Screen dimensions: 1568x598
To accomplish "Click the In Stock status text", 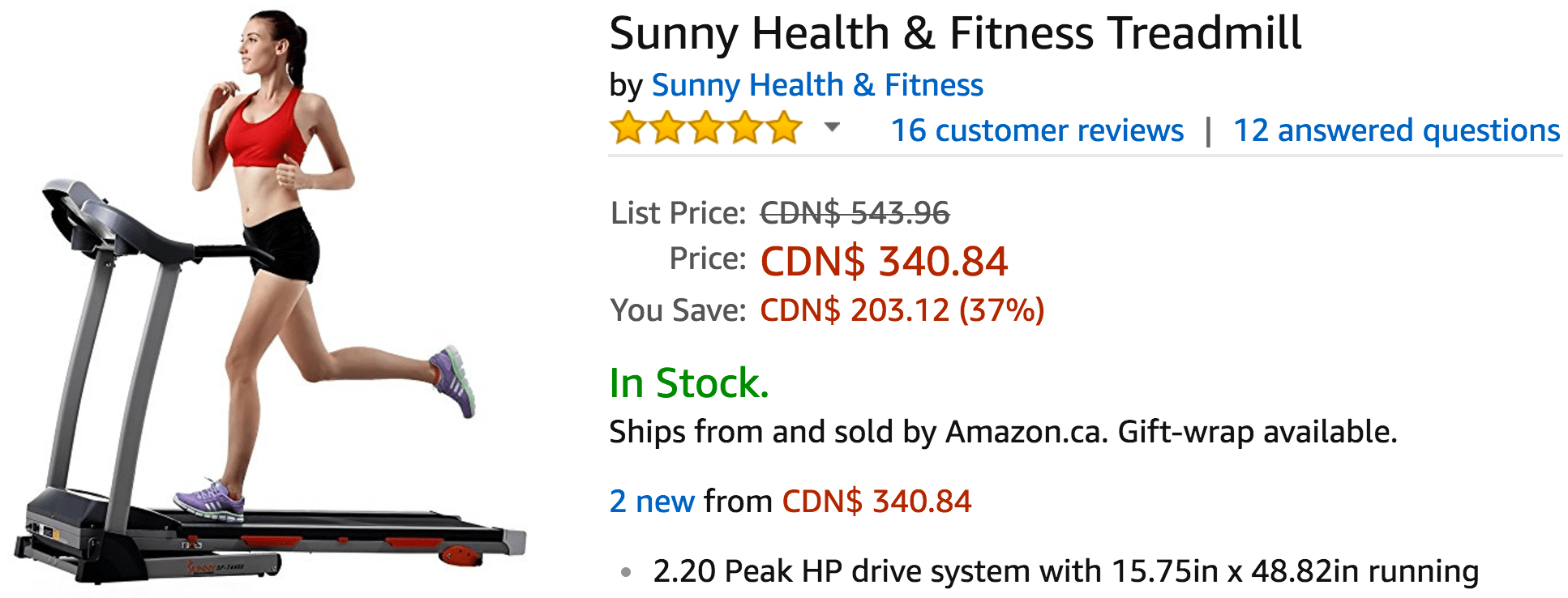I will [689, 383].
